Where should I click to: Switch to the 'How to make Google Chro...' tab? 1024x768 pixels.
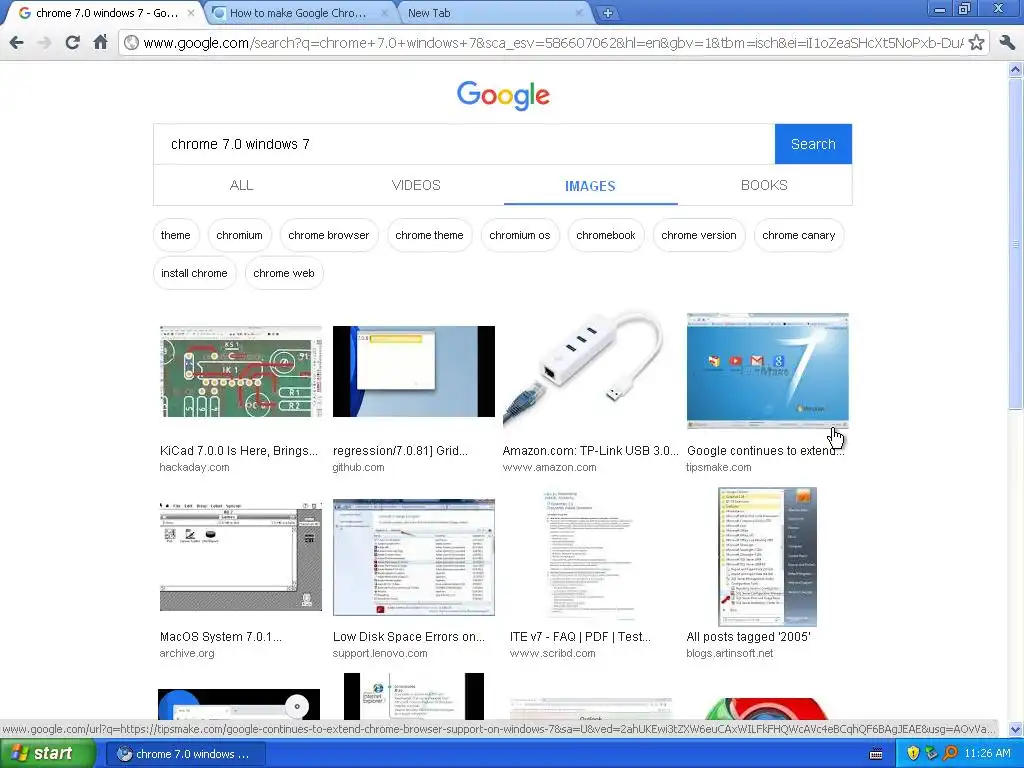tap(297, 13)
